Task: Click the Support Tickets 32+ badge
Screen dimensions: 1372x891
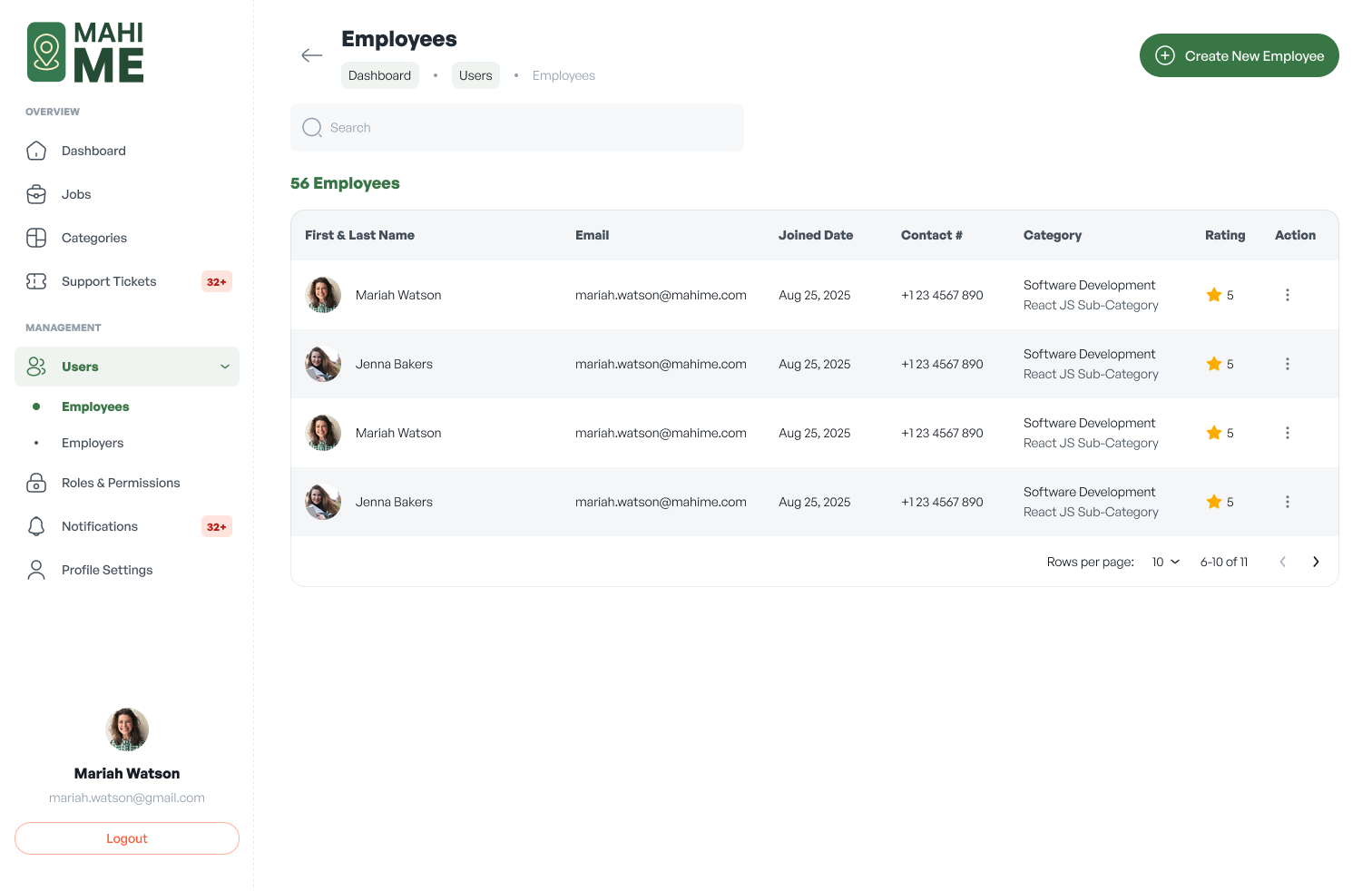Action: [x=217, y=281]
